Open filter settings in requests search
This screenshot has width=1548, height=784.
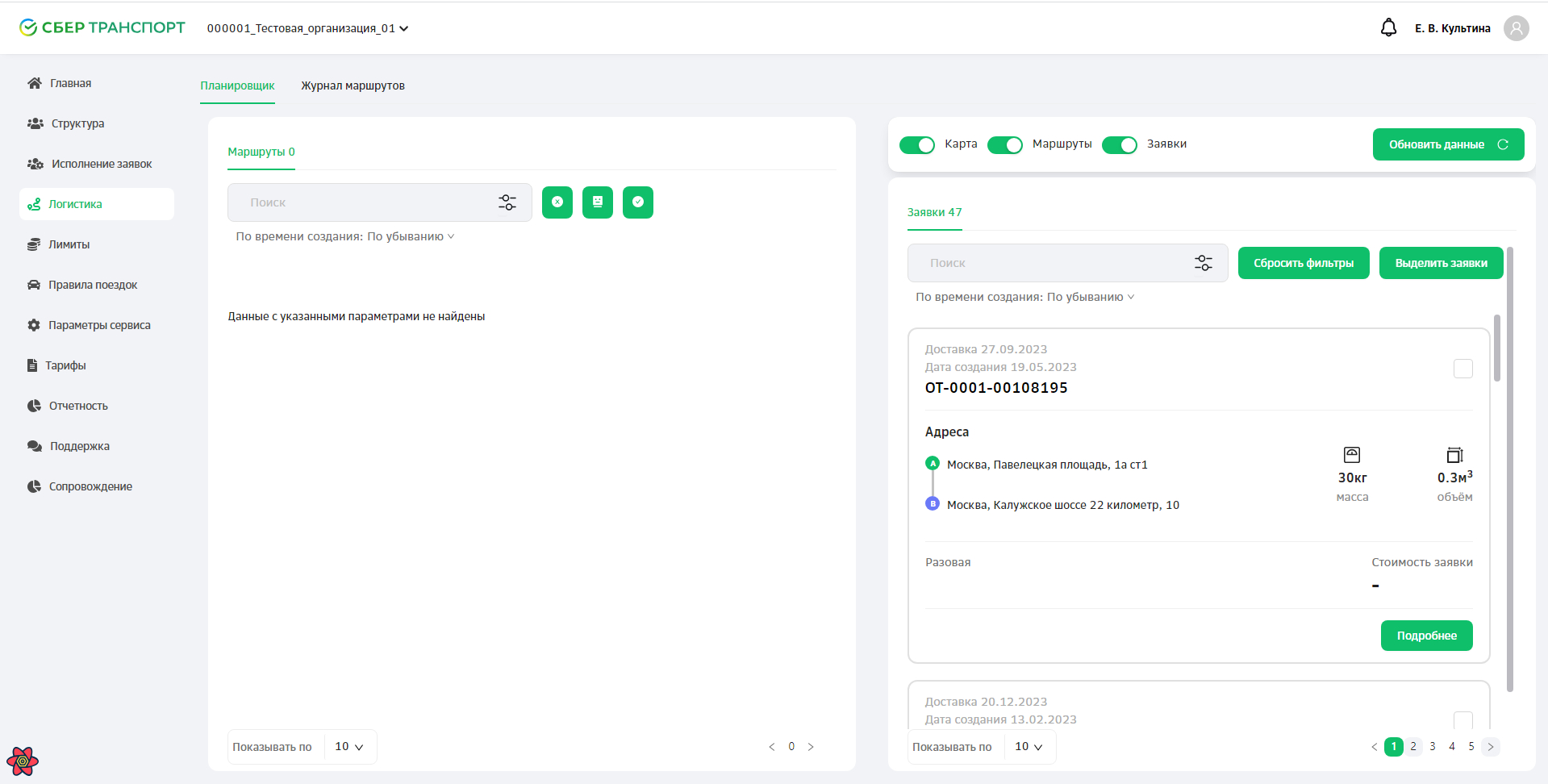coord(1204,263)
